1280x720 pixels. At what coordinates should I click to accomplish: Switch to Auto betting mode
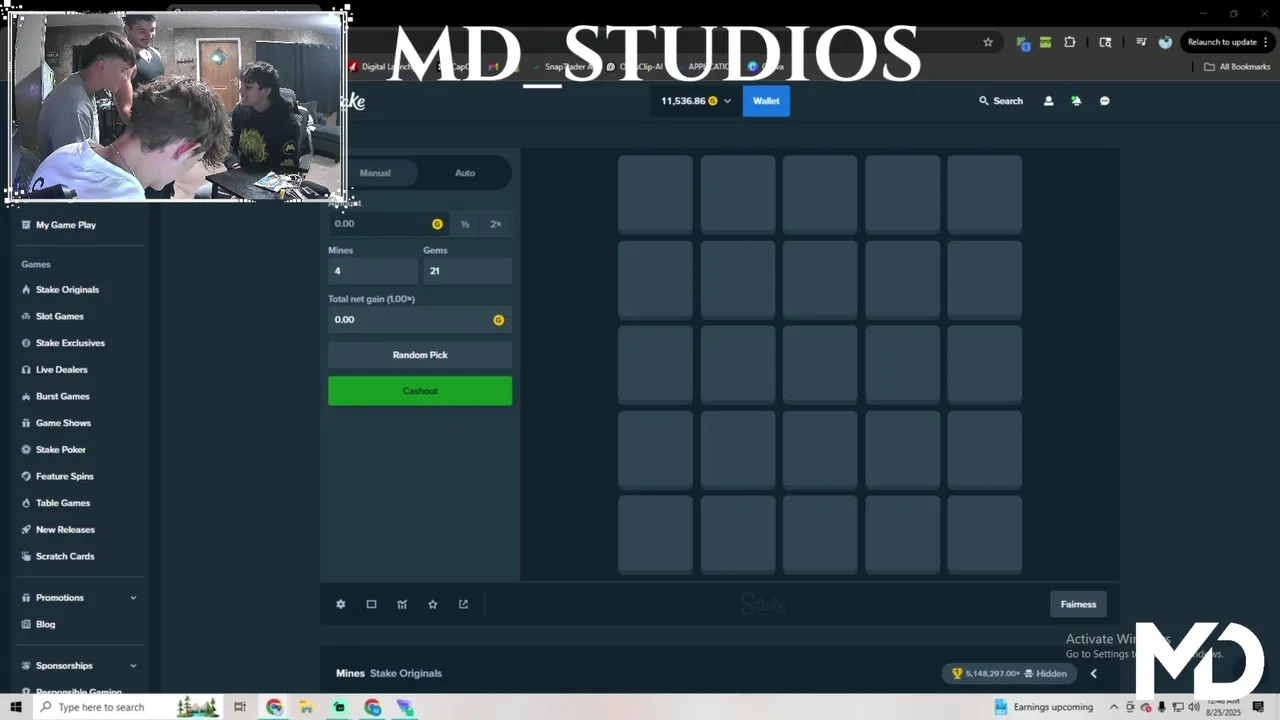(465, 173)
